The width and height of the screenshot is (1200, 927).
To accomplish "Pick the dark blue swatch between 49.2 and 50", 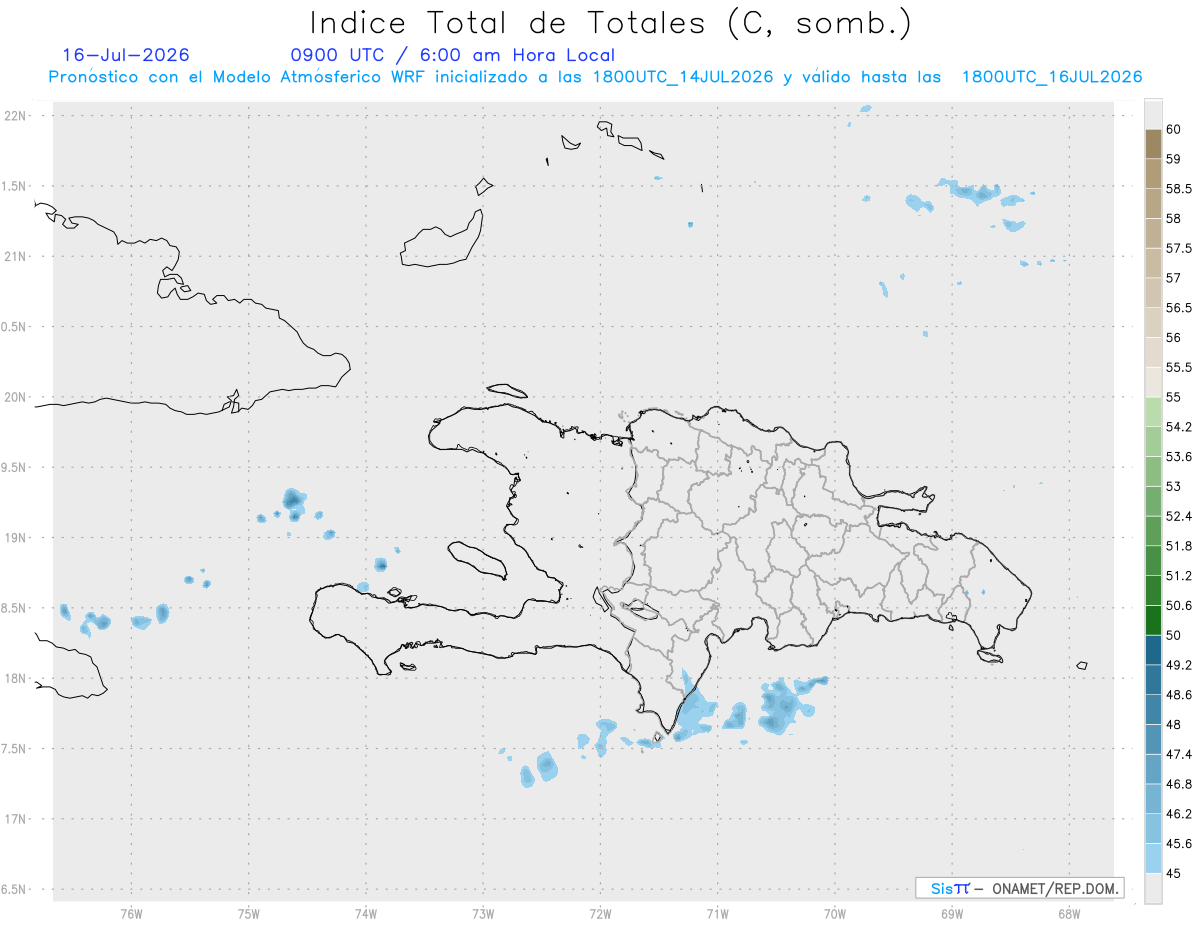I will [1153, 650].
